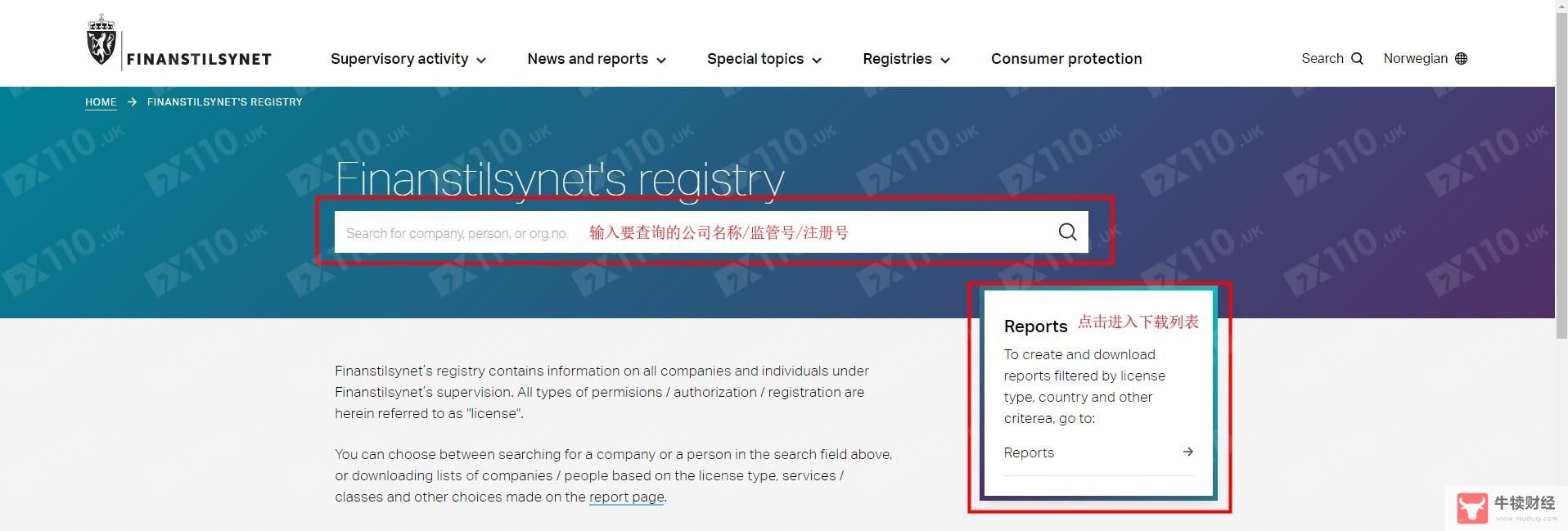Follow the HOME breadcrumb link

click(x=101, y=102)
